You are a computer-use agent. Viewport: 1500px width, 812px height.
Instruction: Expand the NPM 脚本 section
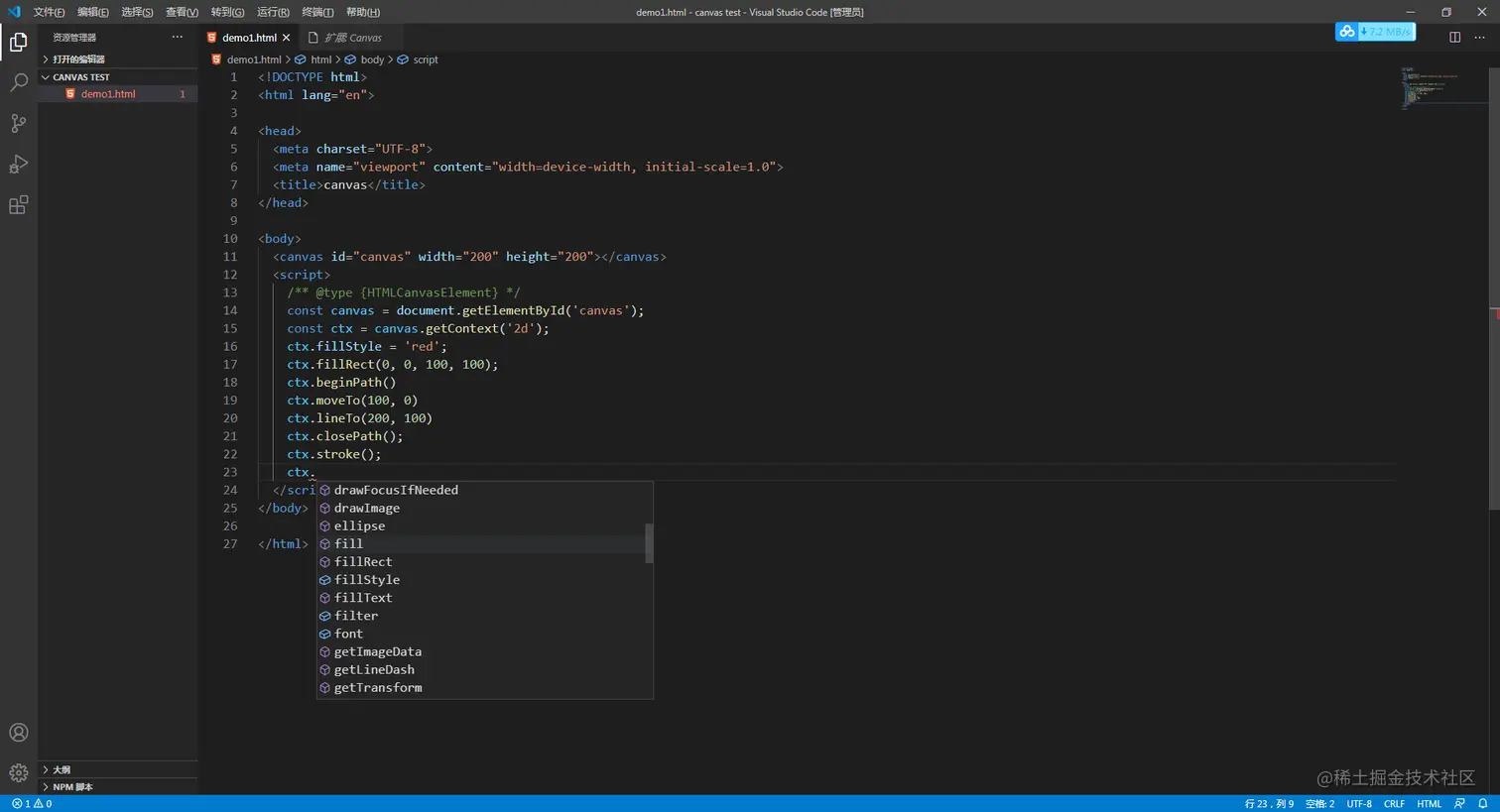tap(72, 787)
